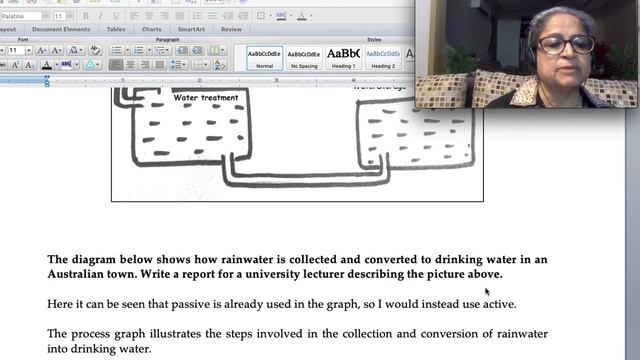This screenshot has width=640, height=360.
Task: Click increase indent in the formatting toolbar
Action: tap(243, 16)
